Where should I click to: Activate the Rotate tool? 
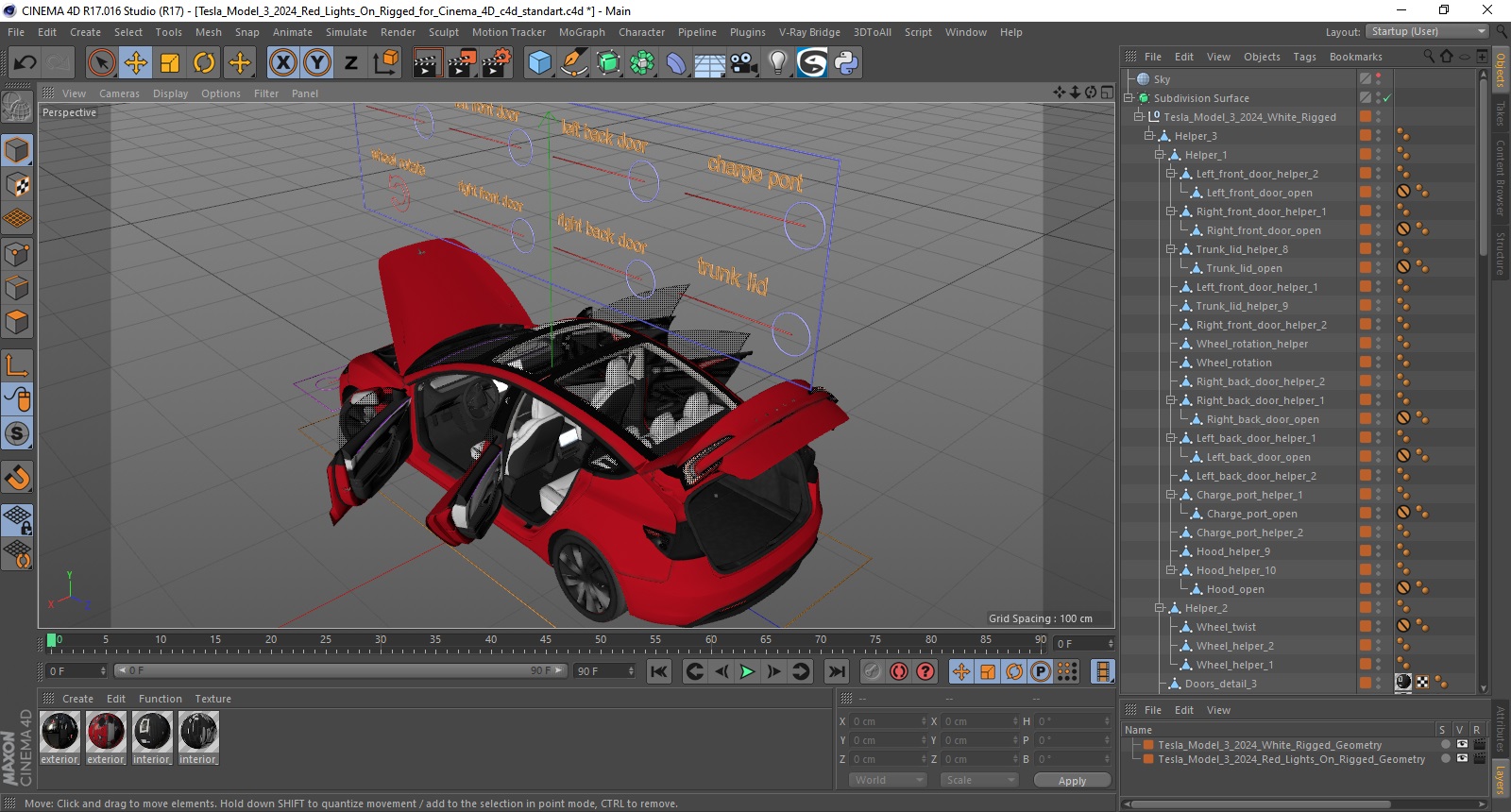pyautogui.click(x=204, y=63)
